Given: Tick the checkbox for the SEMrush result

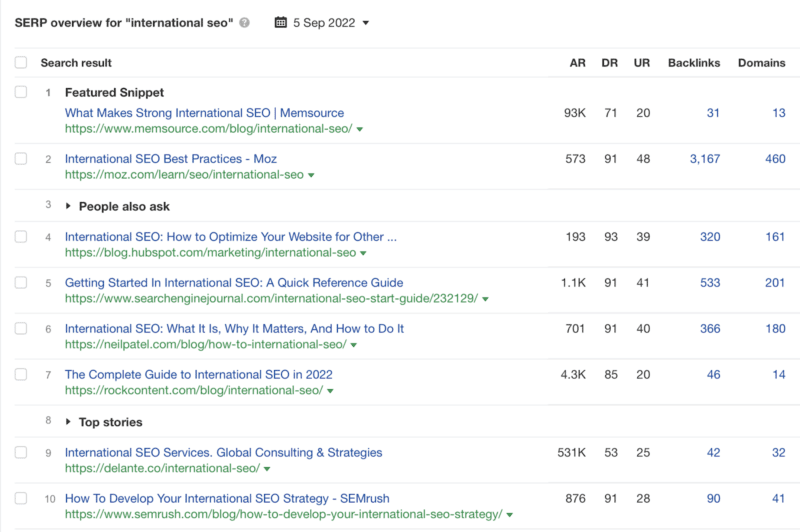Looking at the screenshot, I should point(21,498).
